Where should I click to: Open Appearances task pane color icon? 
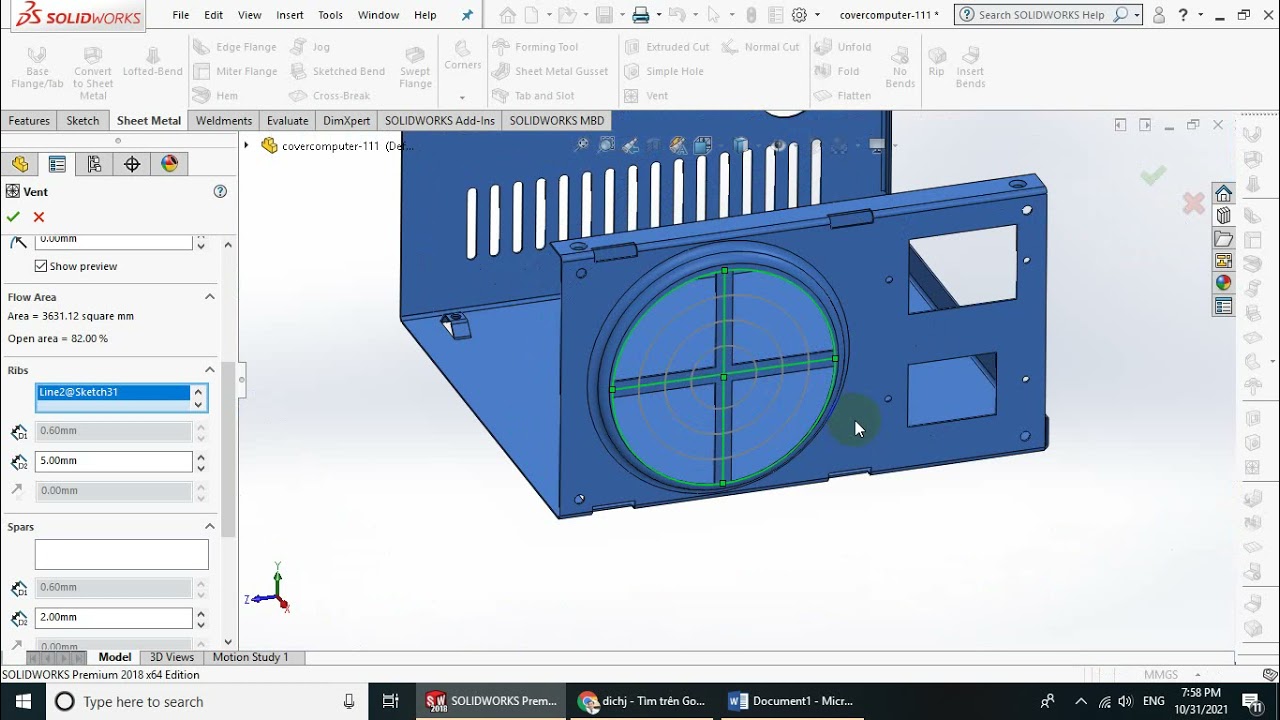1224,284
